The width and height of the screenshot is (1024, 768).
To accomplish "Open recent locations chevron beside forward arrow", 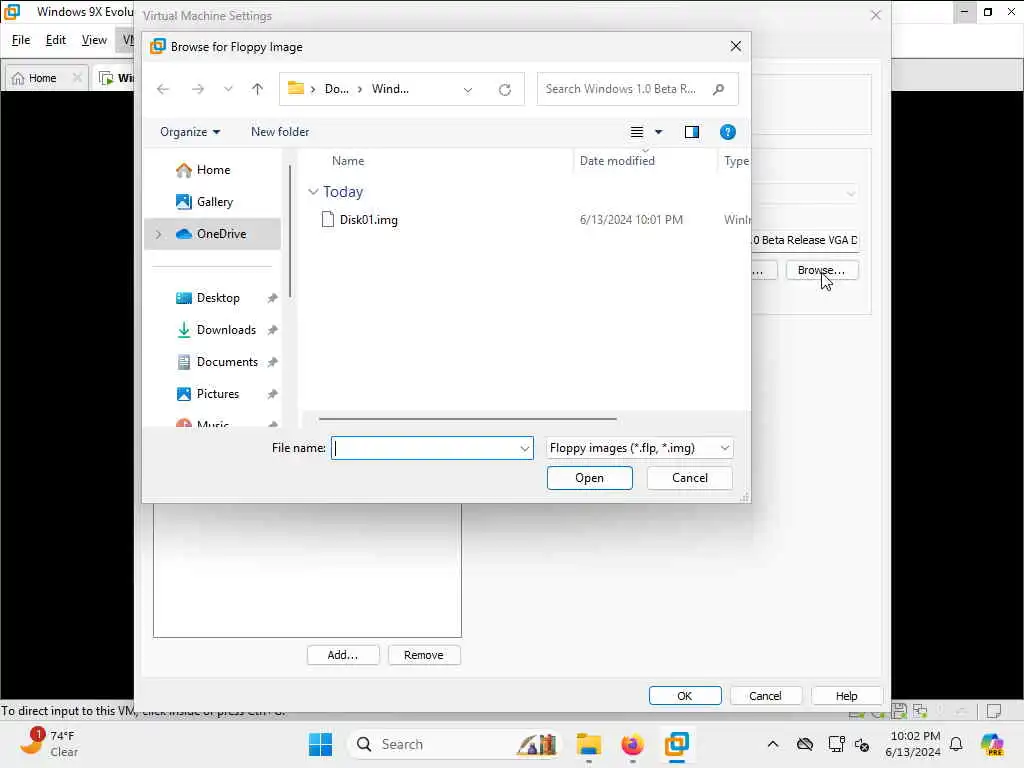I will tap(228, 89).
